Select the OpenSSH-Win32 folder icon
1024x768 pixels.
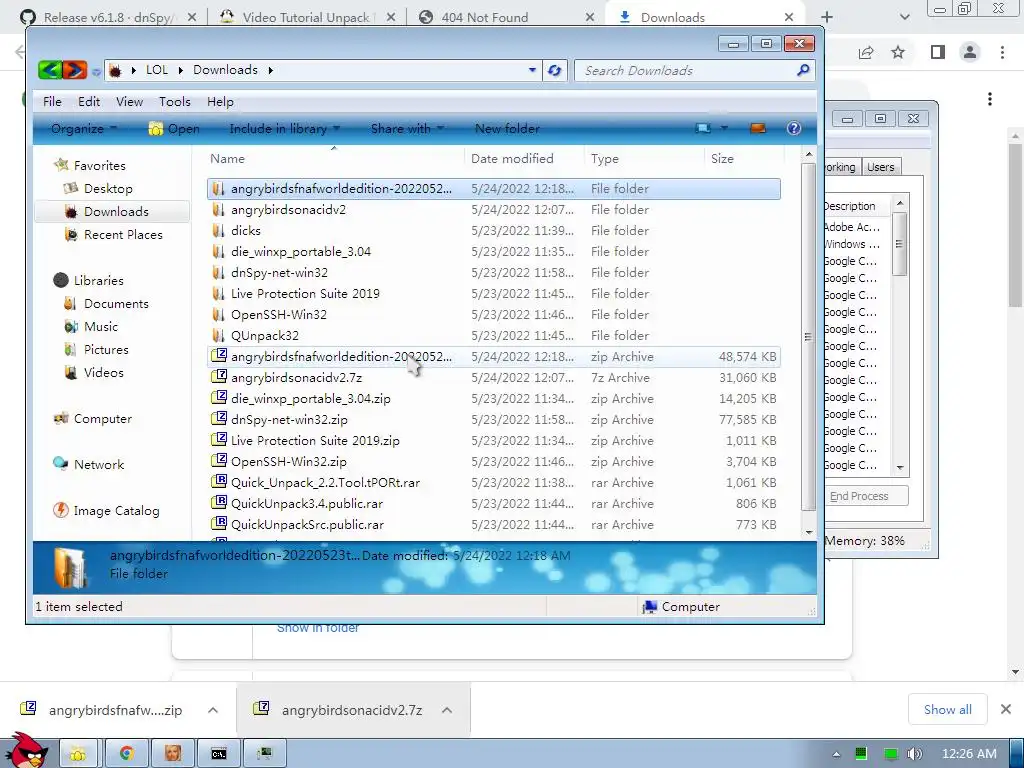(x=219, y=314)
